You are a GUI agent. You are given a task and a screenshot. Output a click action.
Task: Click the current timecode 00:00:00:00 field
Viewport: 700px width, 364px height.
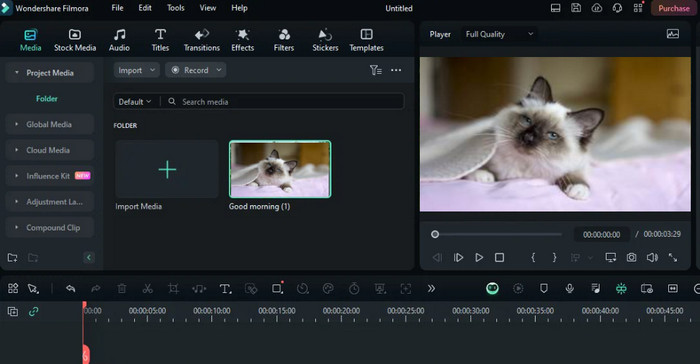click(x=601, y=234)
